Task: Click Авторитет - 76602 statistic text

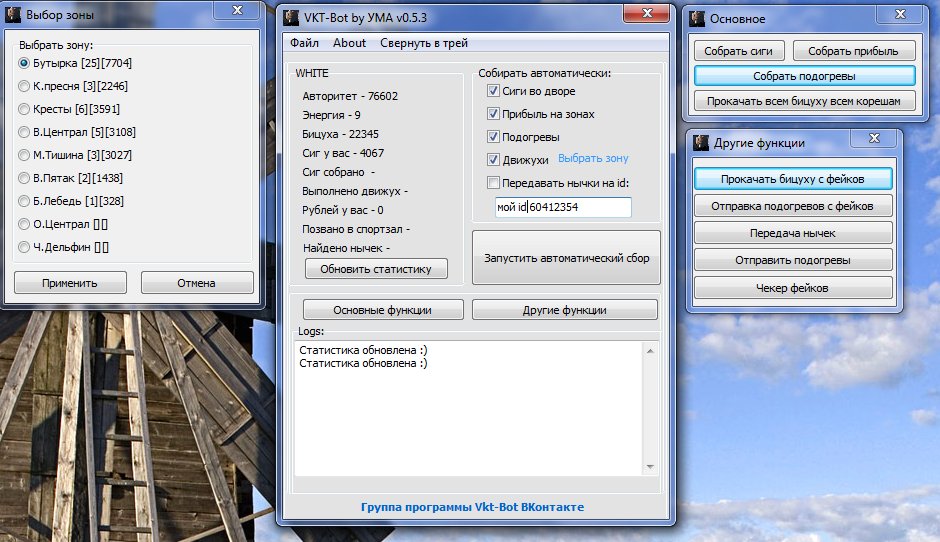Action: [350, 96]
